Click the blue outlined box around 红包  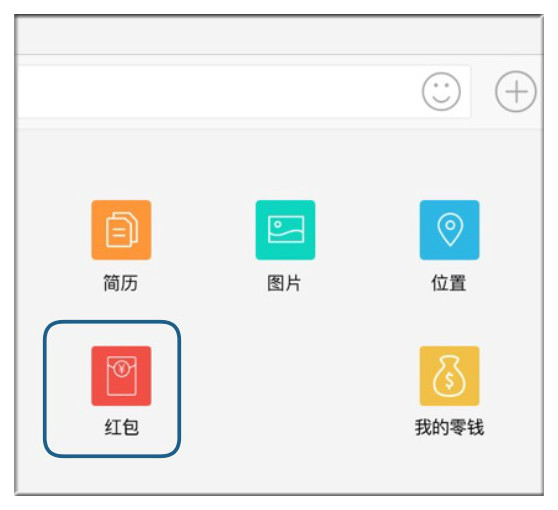click(112, 389)
